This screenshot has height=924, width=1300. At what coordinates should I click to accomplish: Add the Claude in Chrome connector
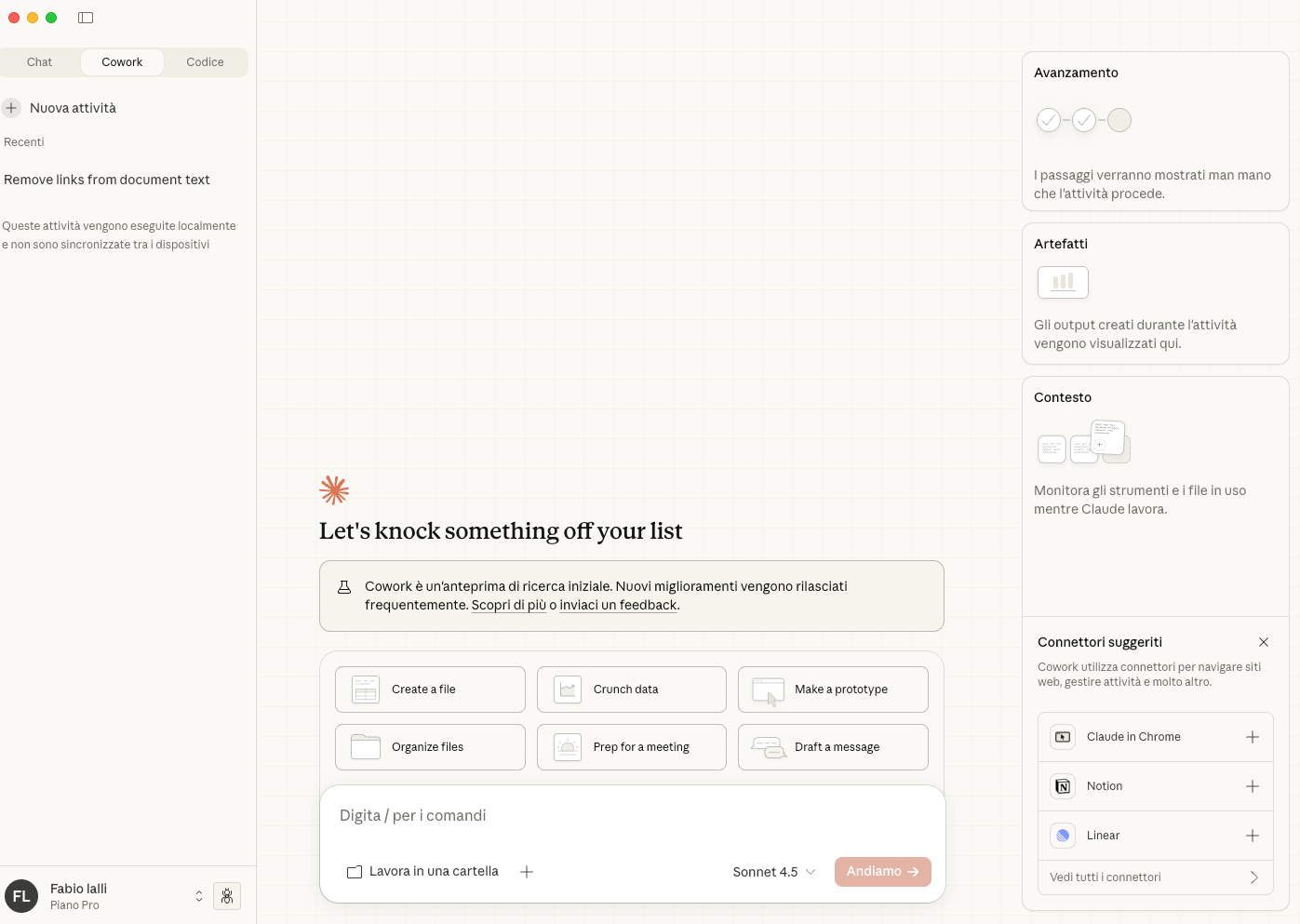tap(1252, 737)
